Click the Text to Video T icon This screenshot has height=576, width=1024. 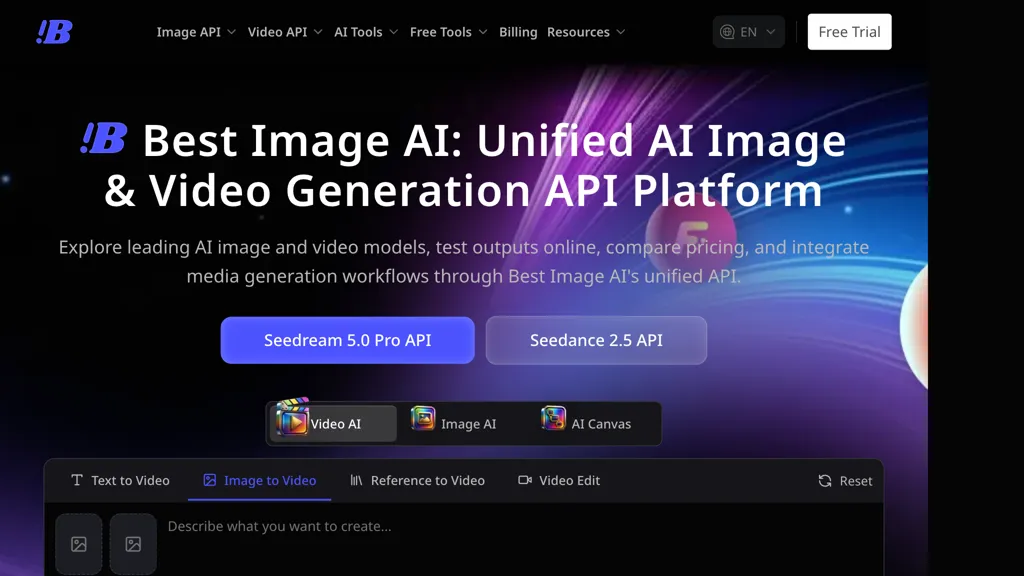click(x=77, y=480)
